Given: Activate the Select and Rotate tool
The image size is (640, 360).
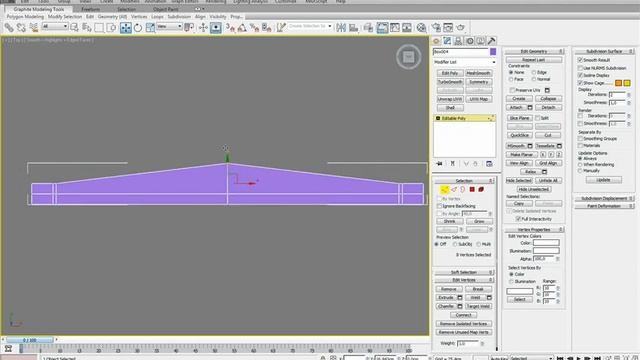Looking at the screenshot, I should pyautogui.click(x=138, y=27).
